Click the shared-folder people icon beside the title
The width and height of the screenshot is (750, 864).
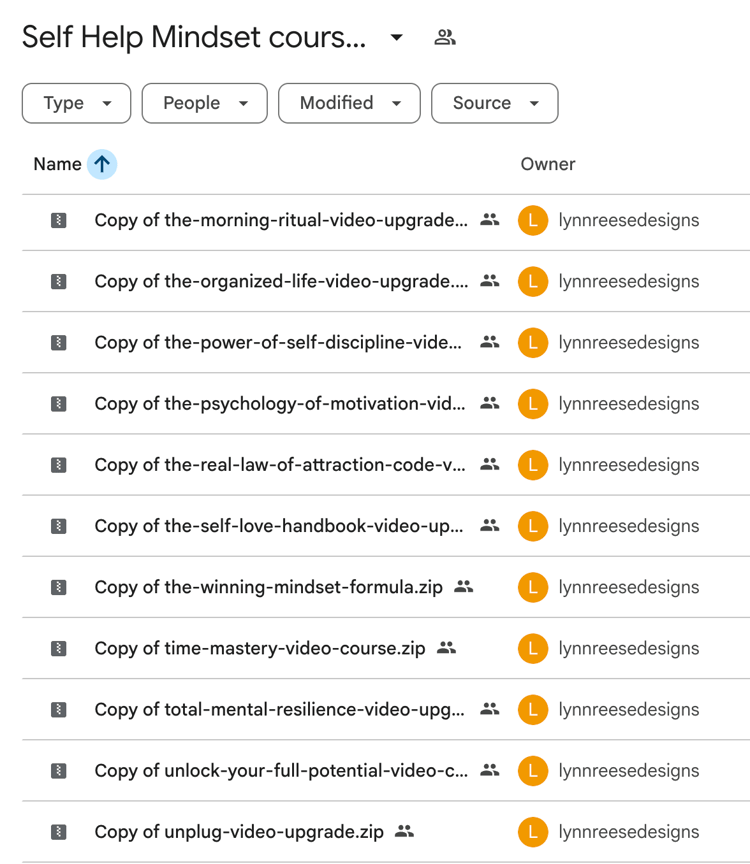pos(445,38)
